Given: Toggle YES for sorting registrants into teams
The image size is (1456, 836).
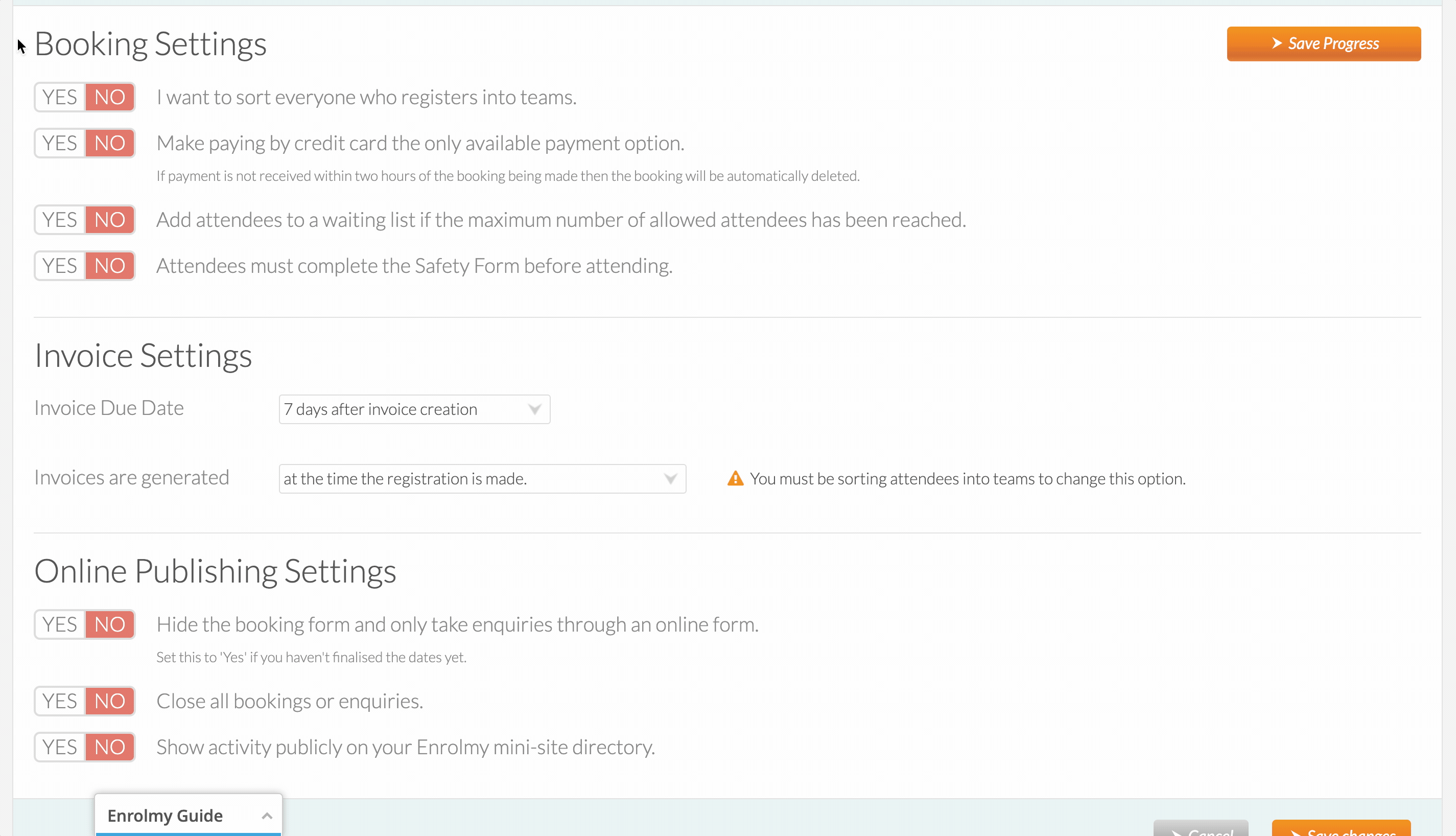Looking at the screenshot, I should 60,97.
